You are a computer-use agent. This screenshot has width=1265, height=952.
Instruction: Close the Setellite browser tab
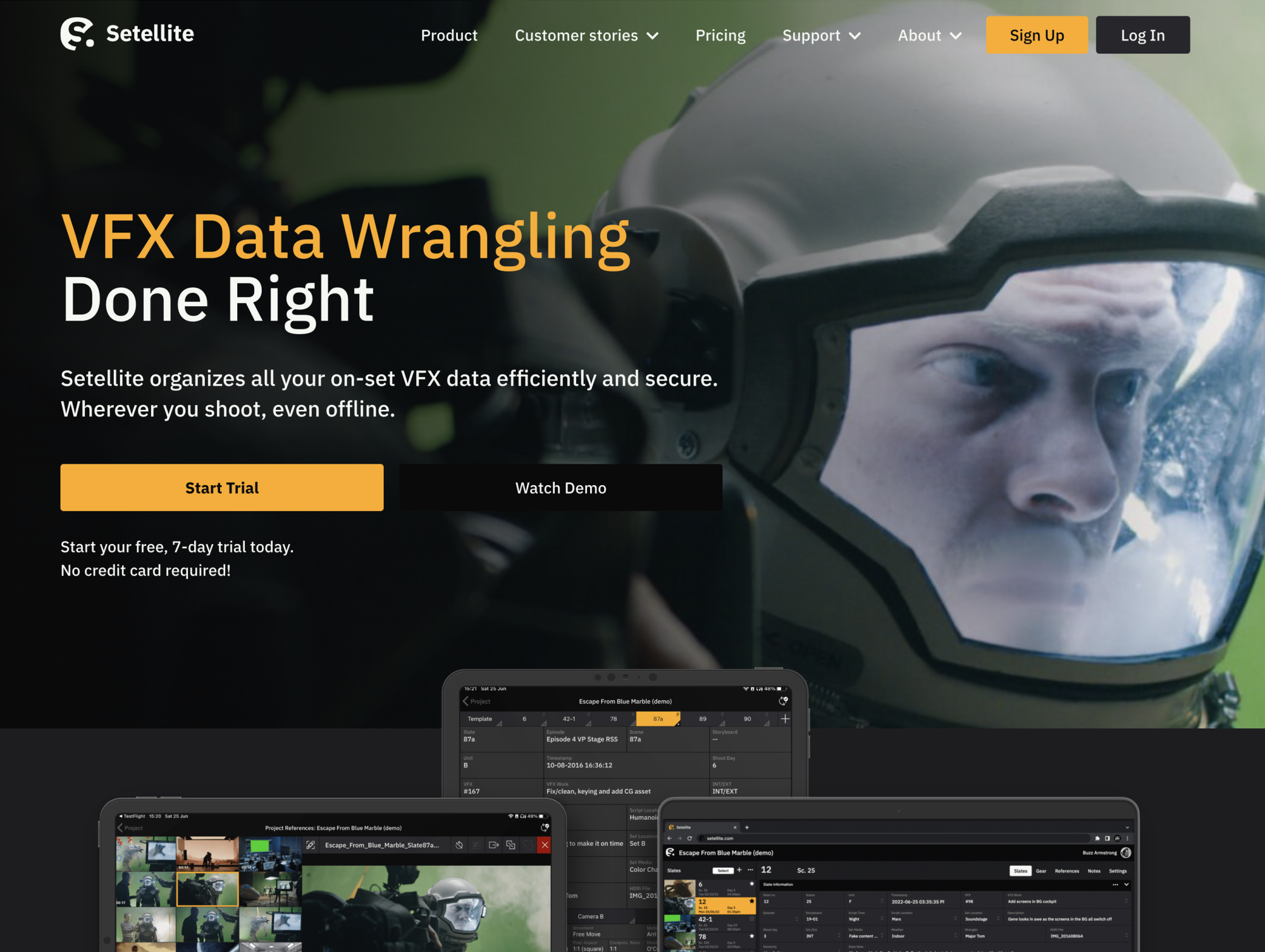tap(735, 827)
